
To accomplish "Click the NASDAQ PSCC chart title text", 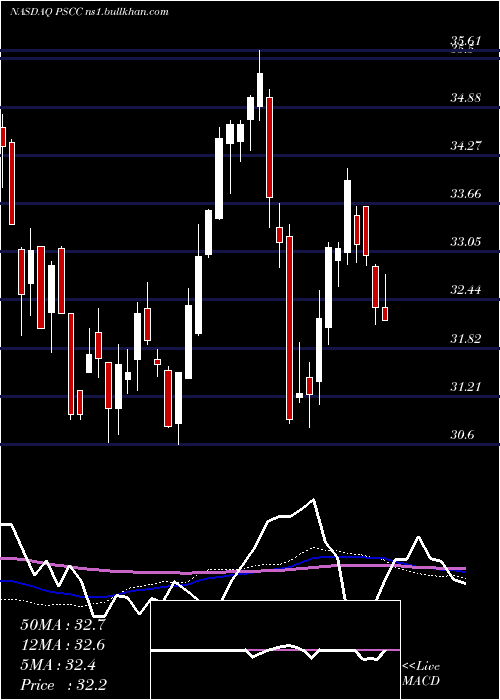I will point(89,12).
